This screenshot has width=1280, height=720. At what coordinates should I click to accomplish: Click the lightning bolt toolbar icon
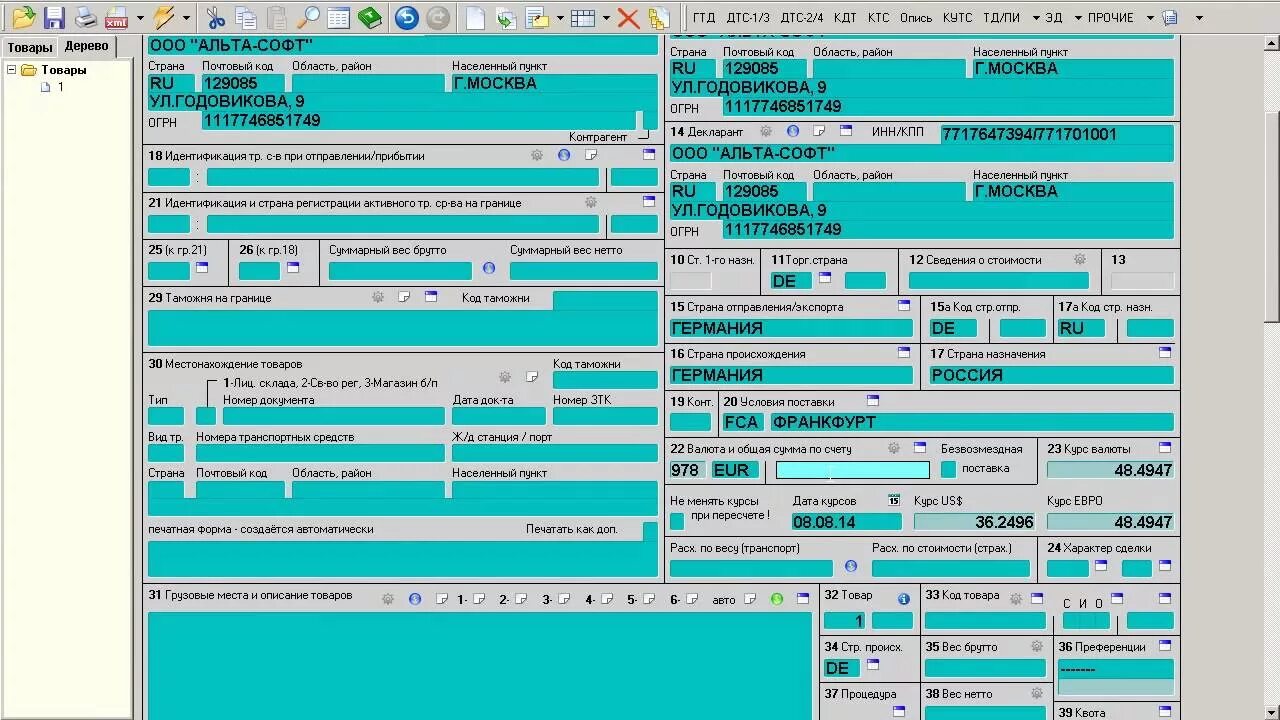coord(164,17)
